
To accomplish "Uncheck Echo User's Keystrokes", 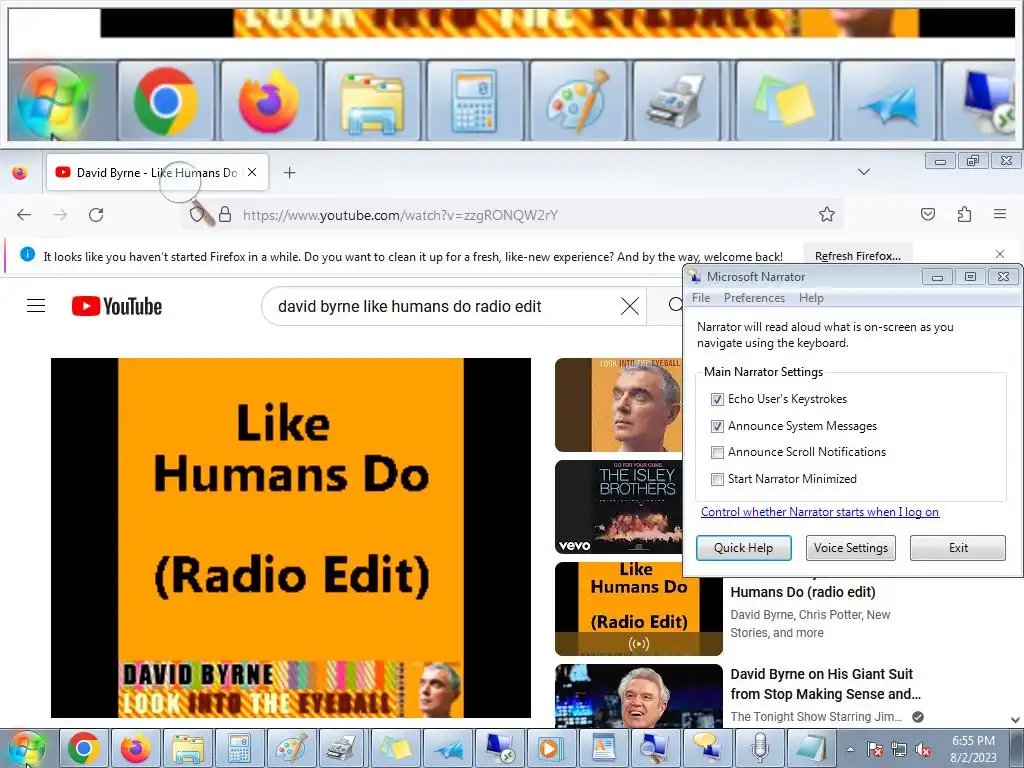I will (717, 399).
